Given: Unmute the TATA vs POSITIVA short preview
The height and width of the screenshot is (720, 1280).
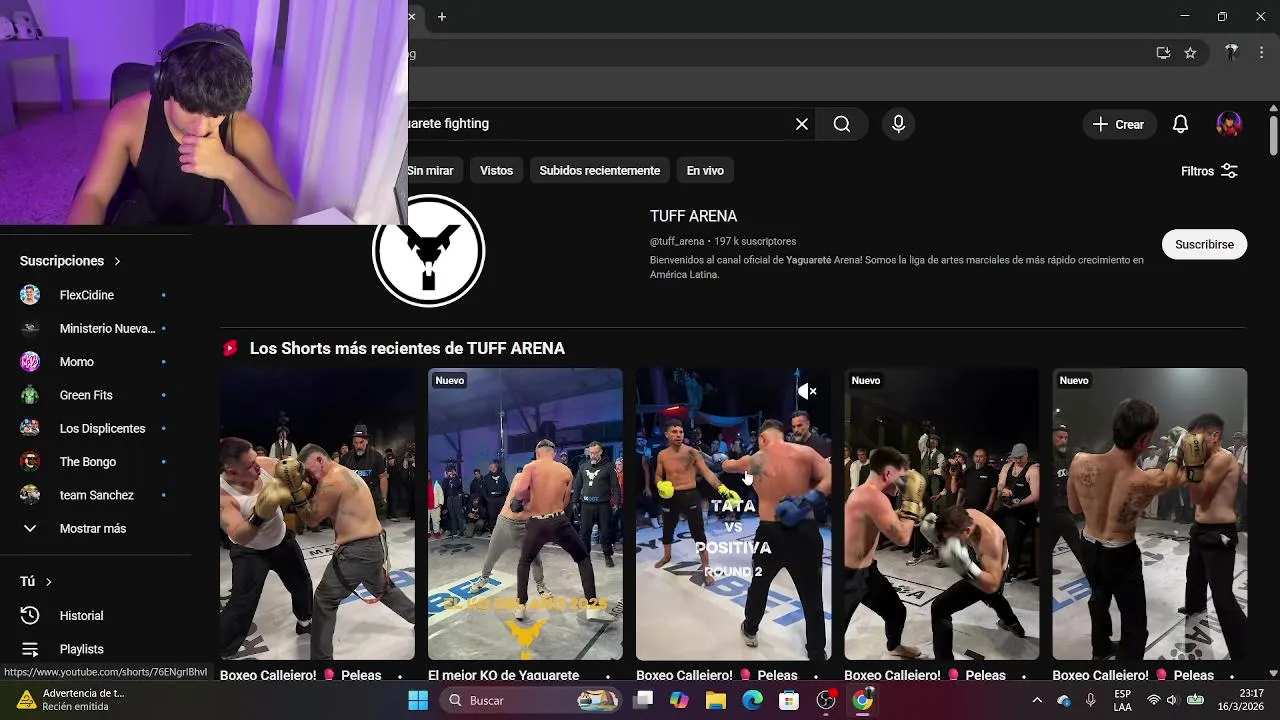Looking at the screenshot, I should coord(807,391).
